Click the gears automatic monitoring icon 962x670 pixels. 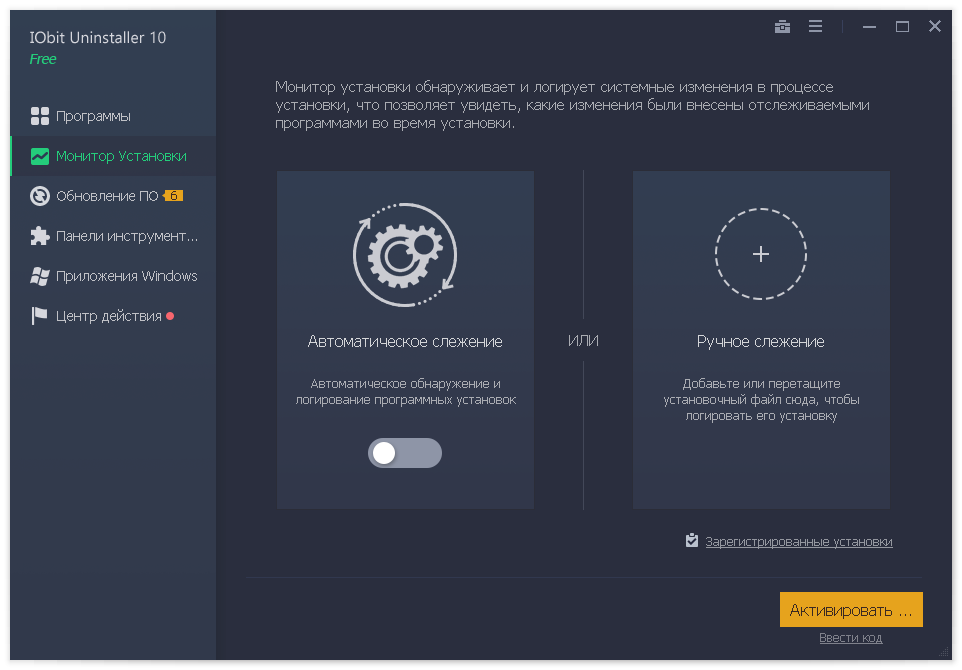[x=405, y=254]
